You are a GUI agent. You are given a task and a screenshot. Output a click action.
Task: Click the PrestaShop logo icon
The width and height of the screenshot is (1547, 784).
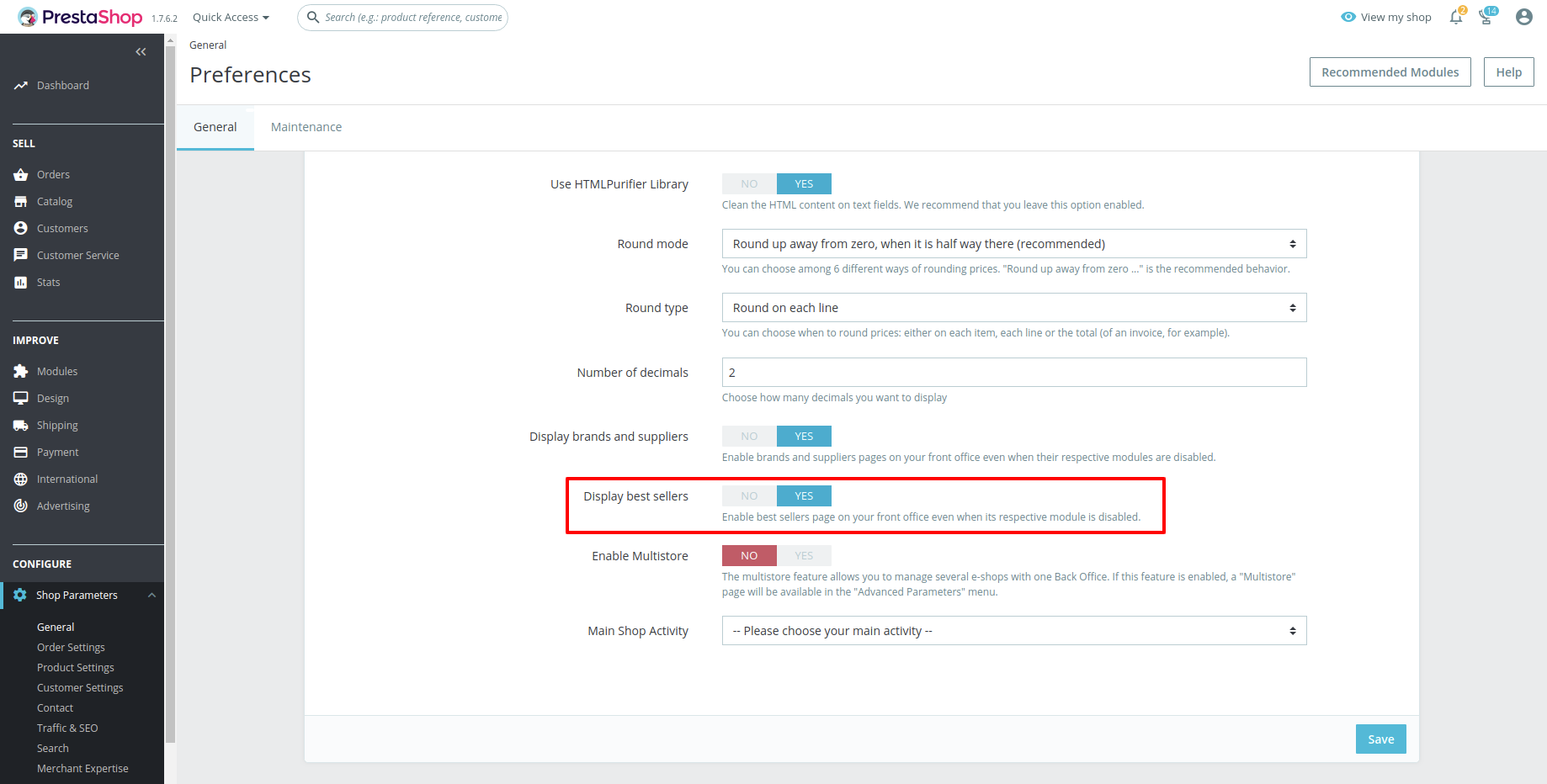pyautogui.click(x=28, y=17)
